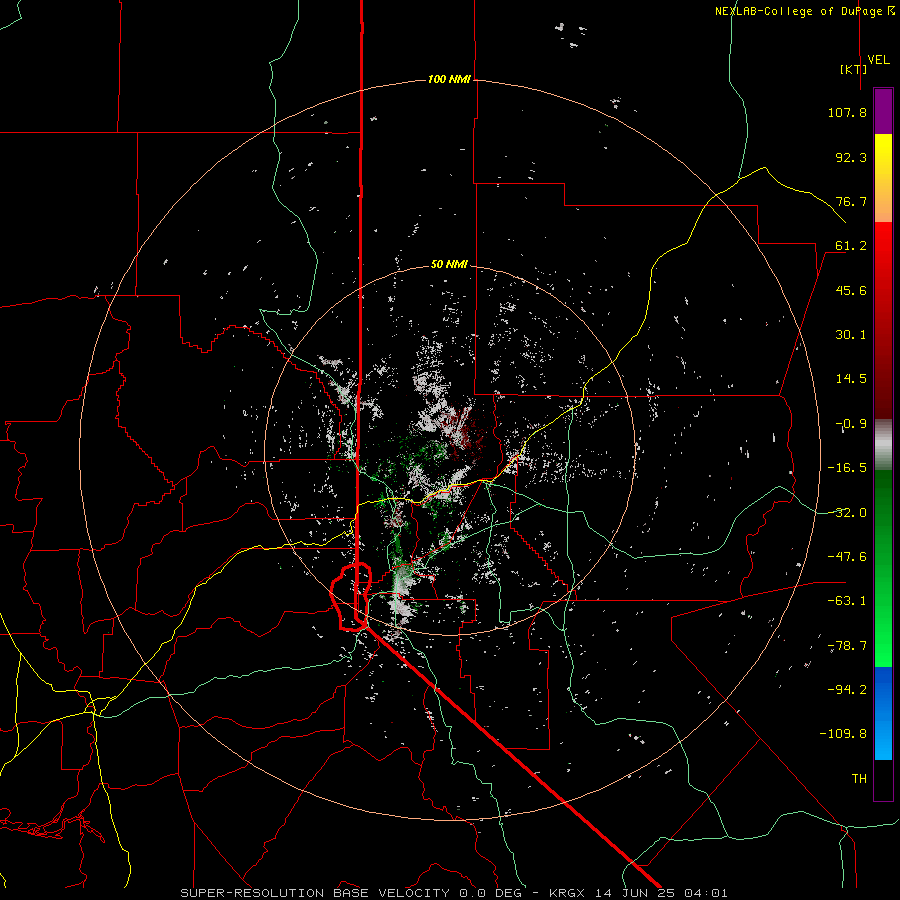900x900 pixels.
Task: Click the -109.8 velocity scale value
Action: 843,734
